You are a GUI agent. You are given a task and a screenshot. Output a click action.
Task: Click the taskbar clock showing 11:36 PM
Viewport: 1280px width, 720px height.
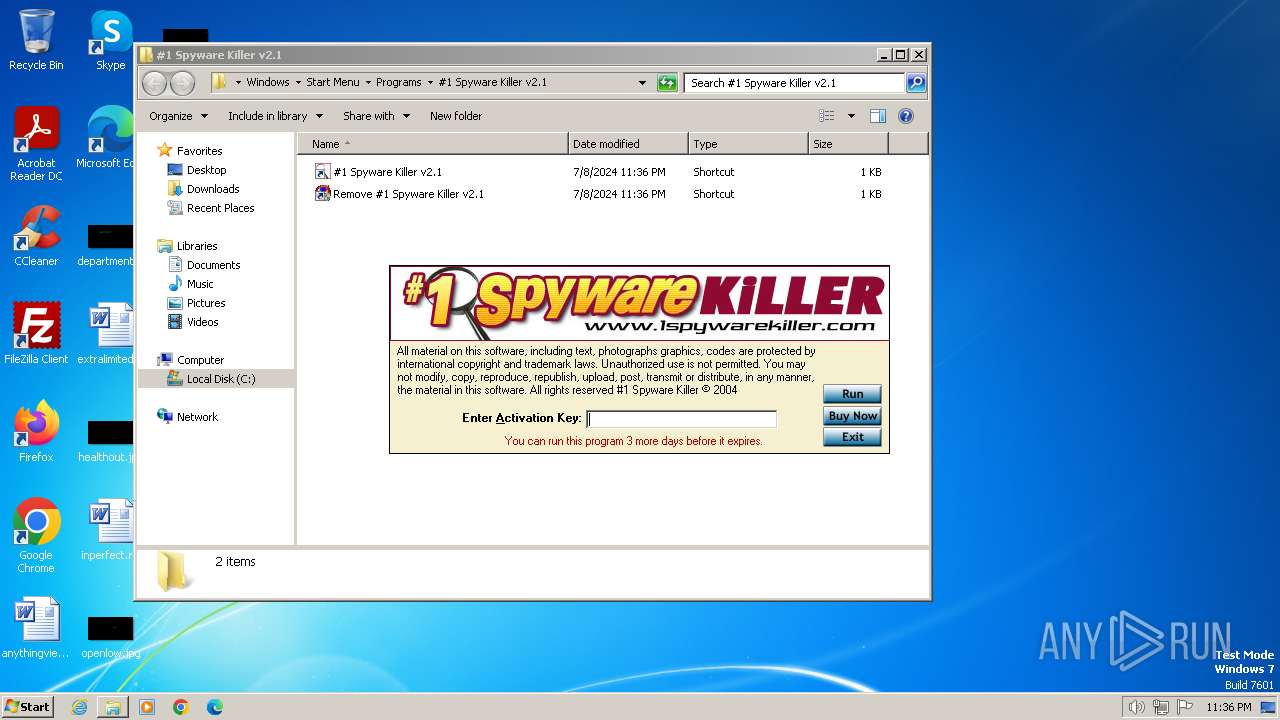click(1228, 707)
